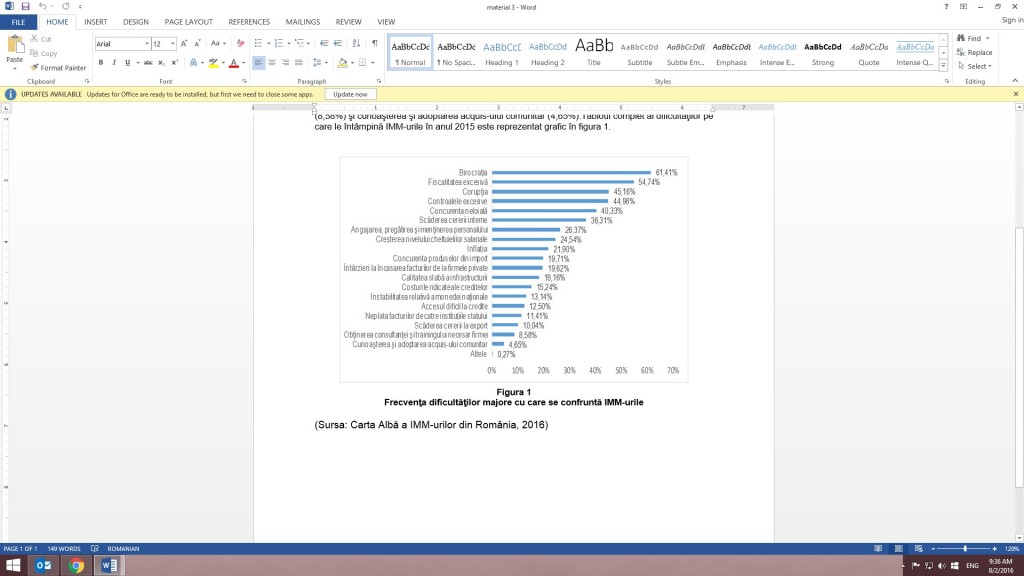1024x576 pixels.
Task: Toggle center alignment for the paragraph
Action: [x=272, y=62]
